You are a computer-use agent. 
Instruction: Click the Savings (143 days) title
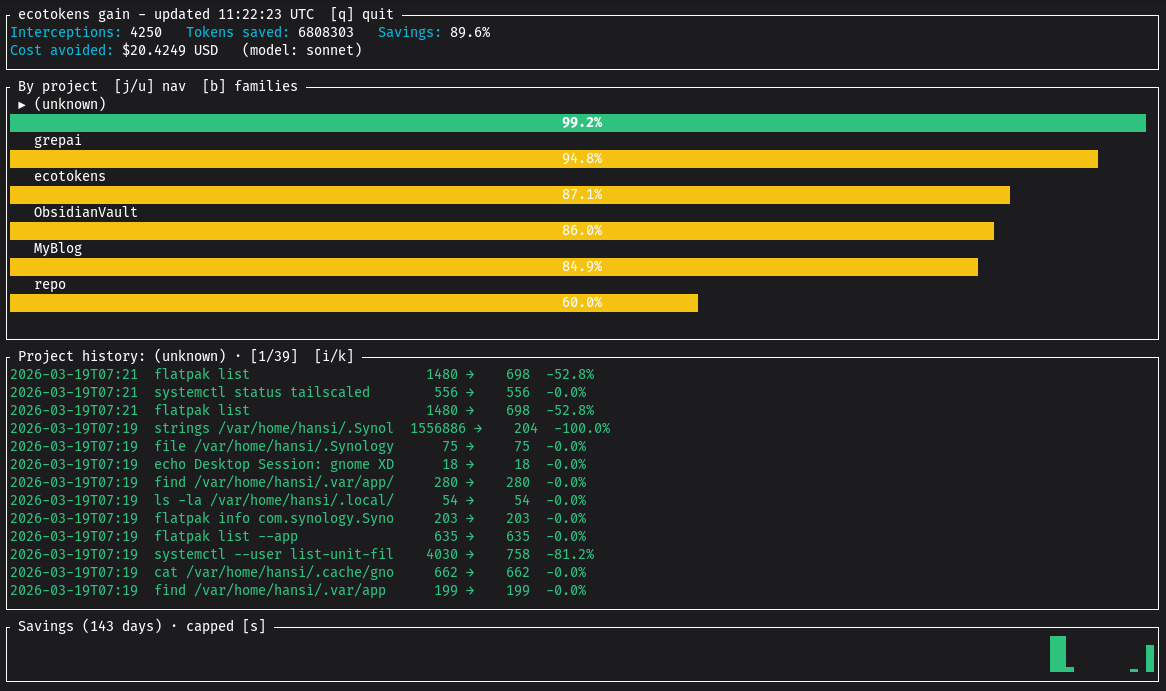point(90,626)
